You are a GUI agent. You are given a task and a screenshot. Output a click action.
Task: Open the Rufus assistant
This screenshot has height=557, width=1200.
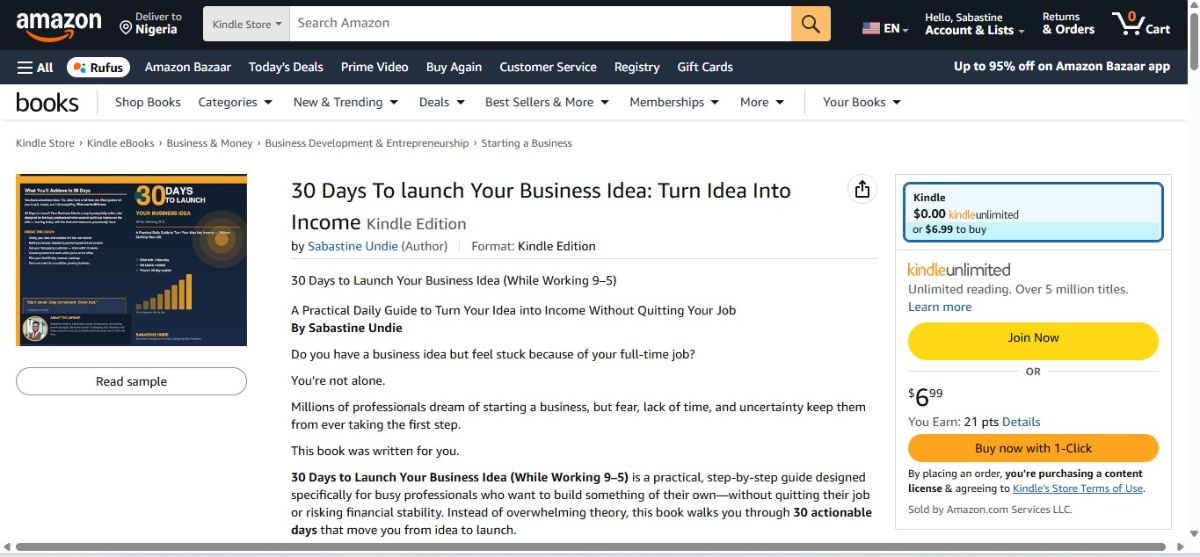(x=98, y=67)
